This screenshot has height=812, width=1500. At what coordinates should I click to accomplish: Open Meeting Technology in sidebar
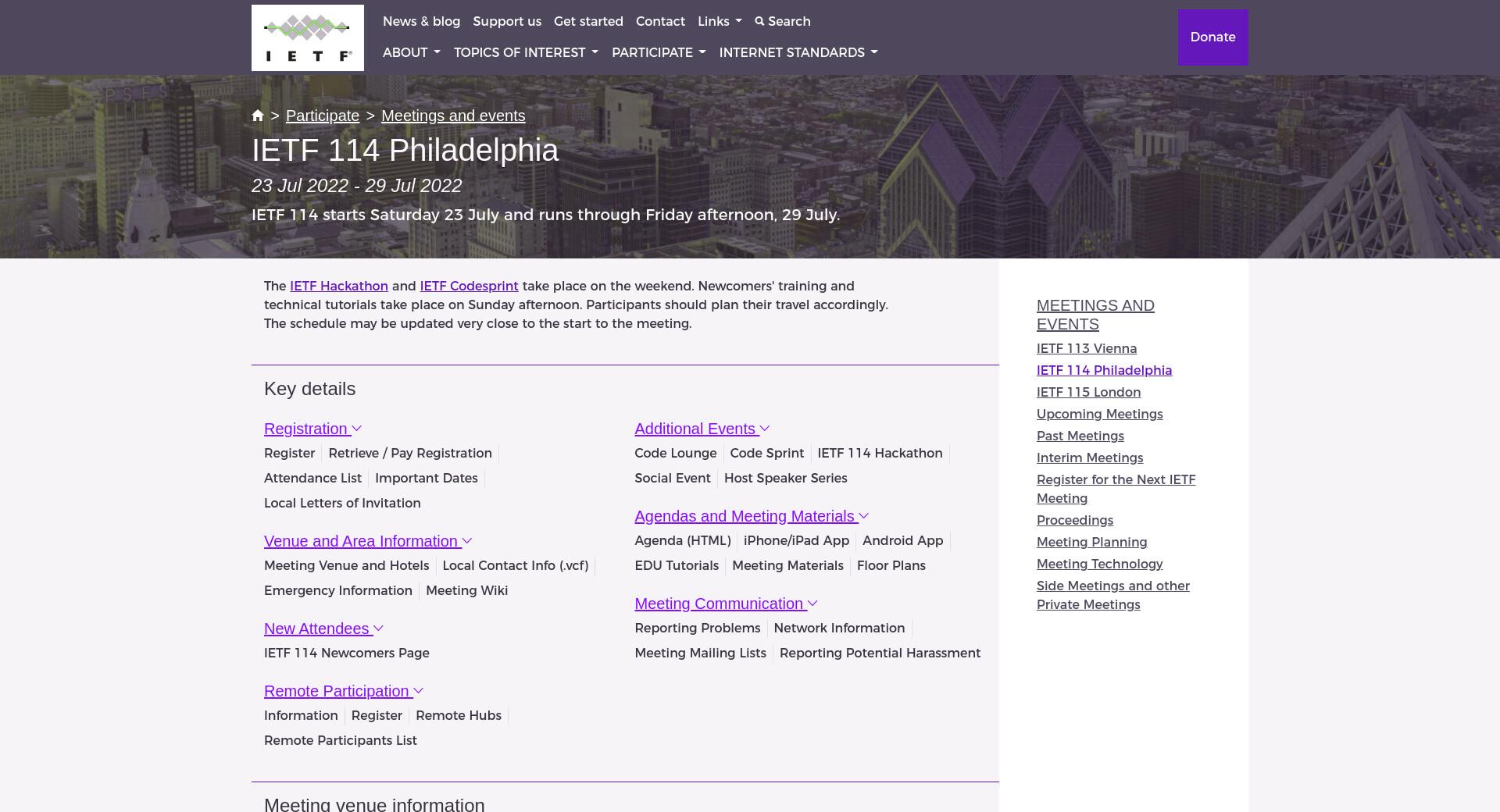tap(1100, 564)
